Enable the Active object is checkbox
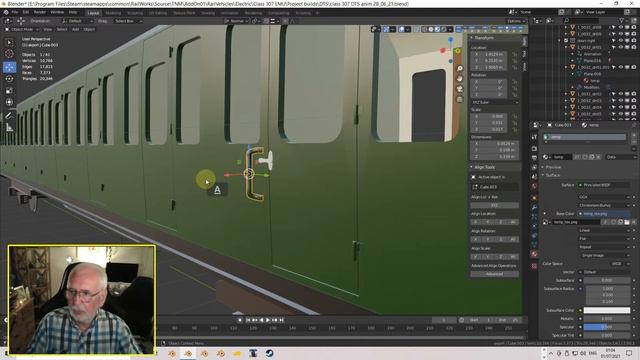 [473, 177]
